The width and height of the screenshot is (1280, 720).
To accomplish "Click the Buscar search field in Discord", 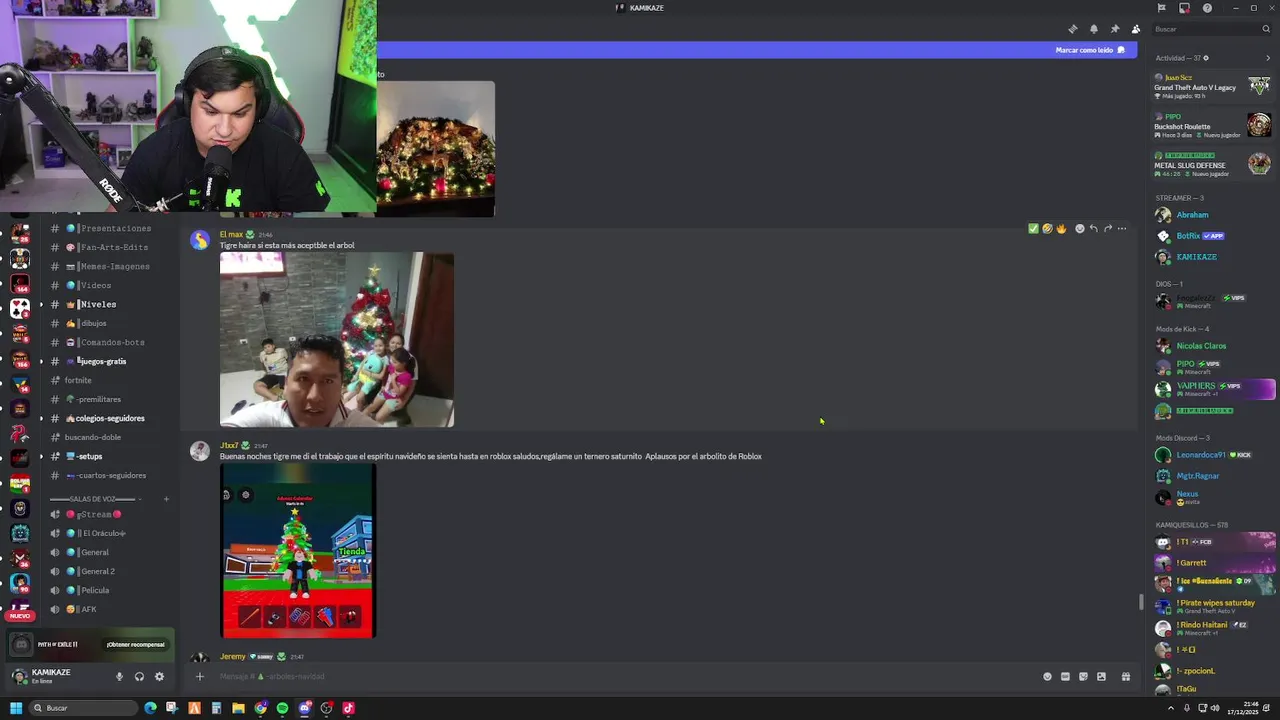I will point(1211,29).
